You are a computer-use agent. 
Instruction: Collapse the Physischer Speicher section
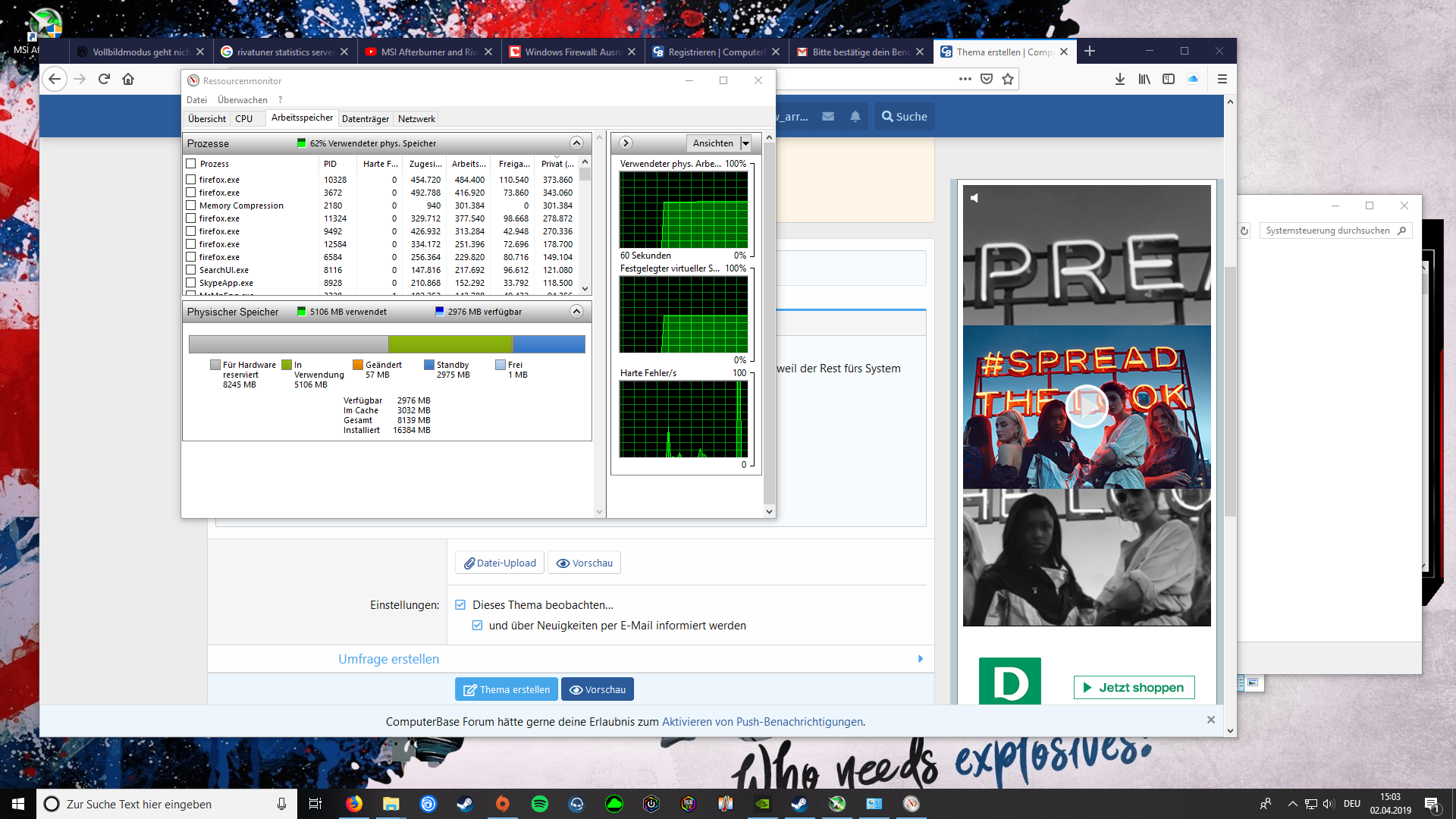pos(576,312)
